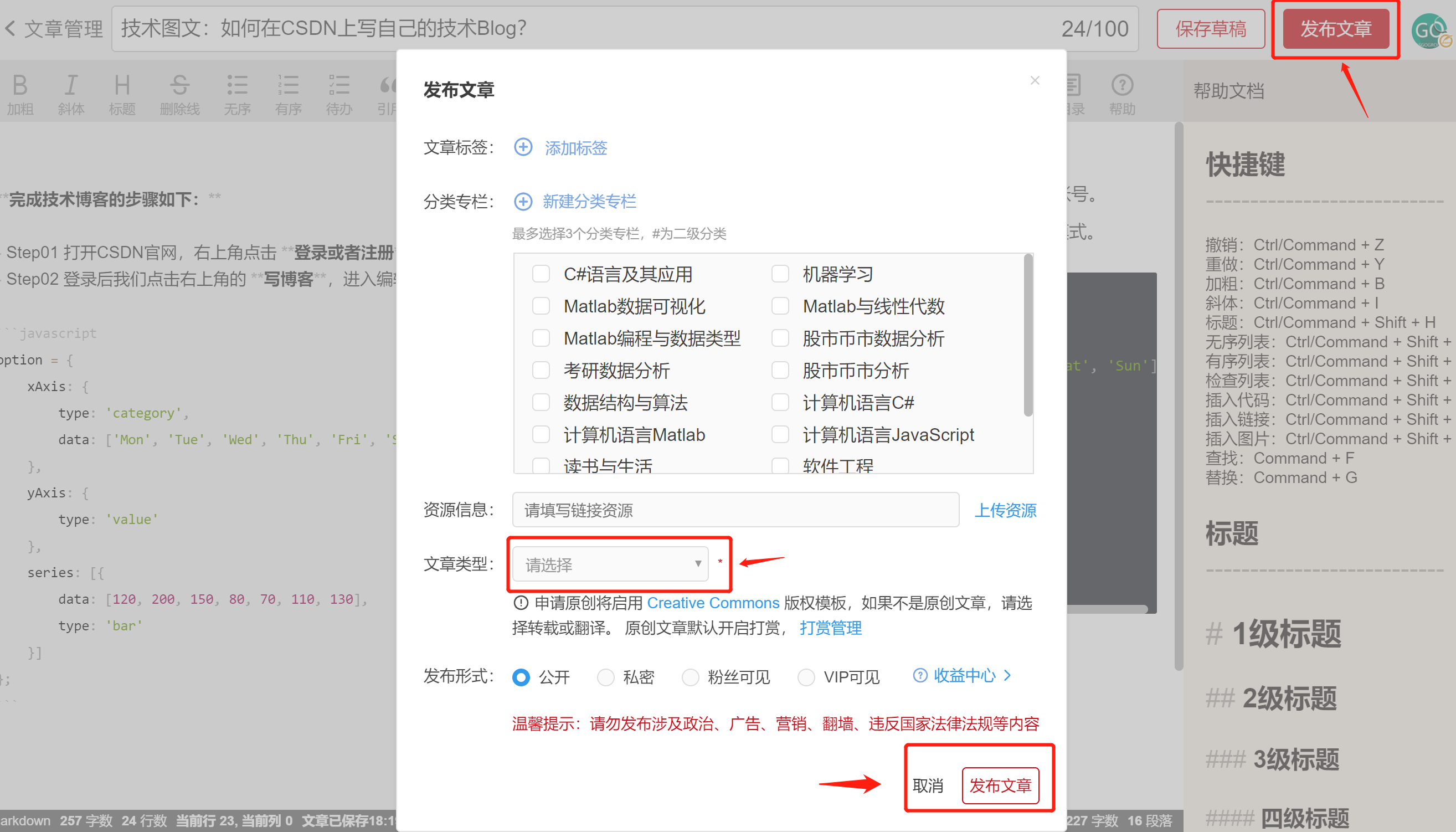The image size is (1456, 832).
Task: Check the 计算机语言C# category box
Action: [780, 402]
